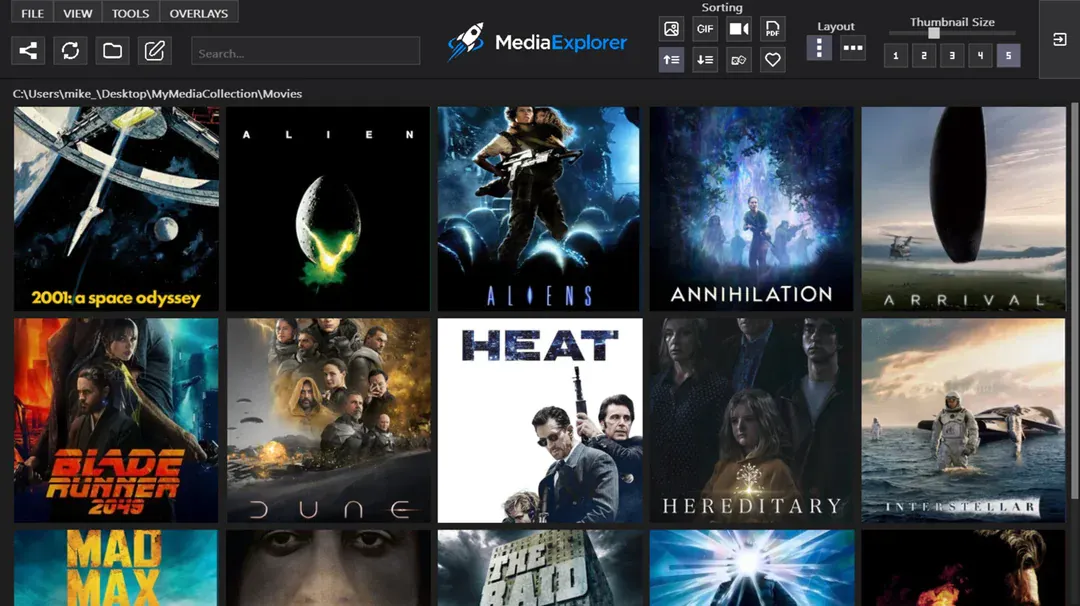Select the Aliens movie poster
The height and width of the screenshot is (606, 1080).
click(x=539, y=209)
